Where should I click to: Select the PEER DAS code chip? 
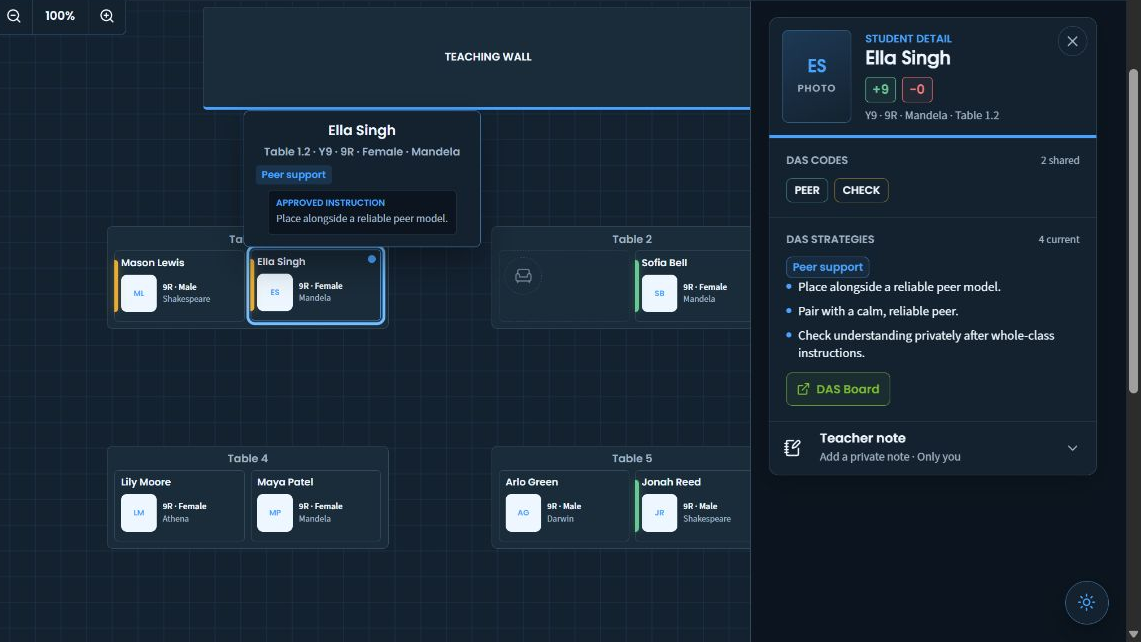[806, 190]
